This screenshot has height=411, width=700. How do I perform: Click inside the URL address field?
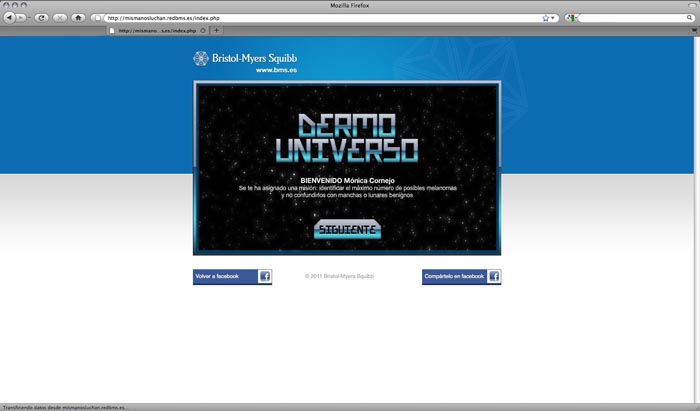coord(324,18)
